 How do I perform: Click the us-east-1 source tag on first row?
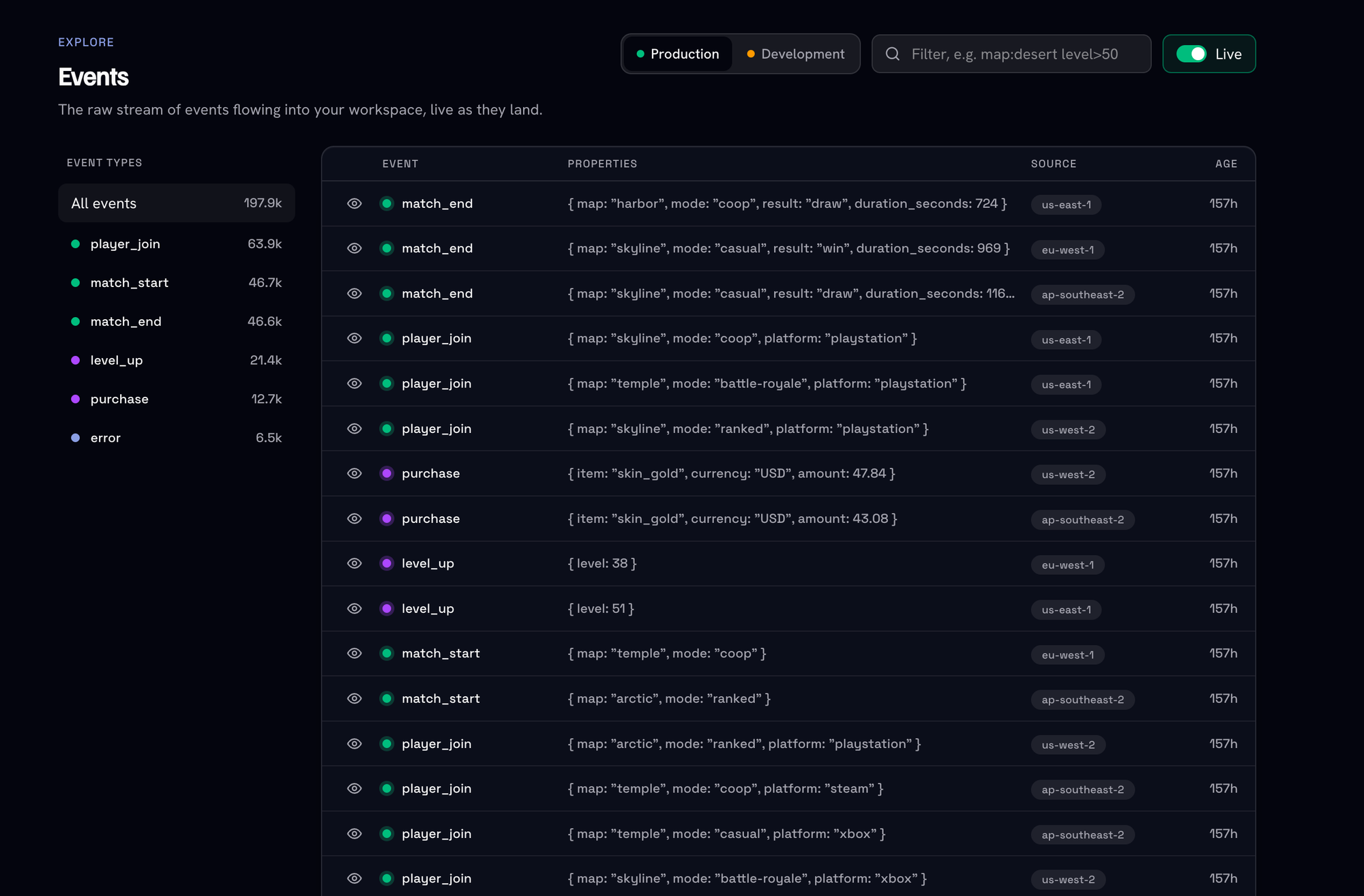pyautogui.click(x=1066, y=205)
